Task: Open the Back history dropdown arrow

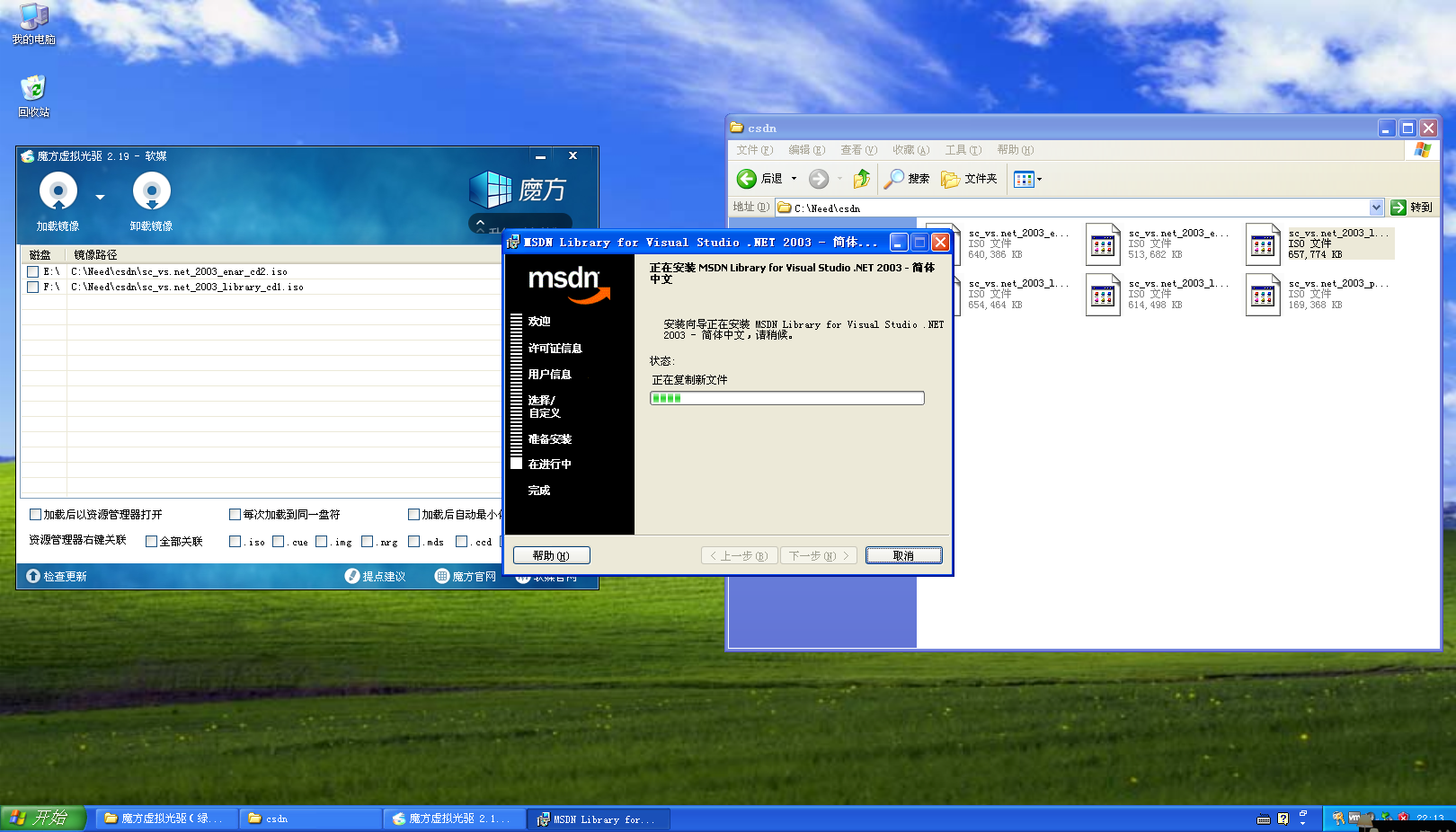Action: tap(794, 179)
